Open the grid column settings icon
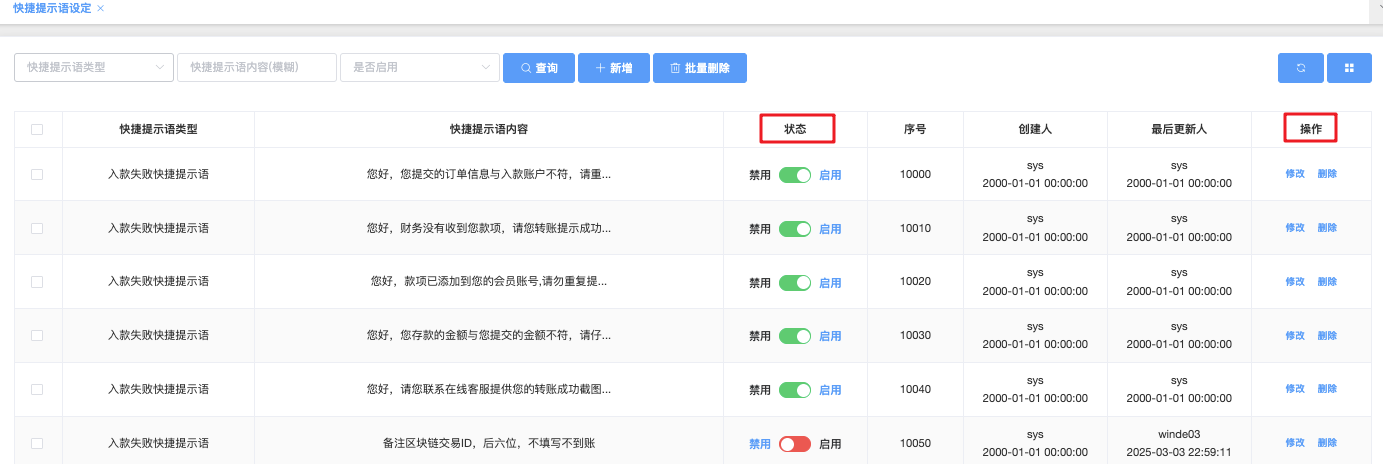Screen dimensions: 1383x464 (1349, 68)
